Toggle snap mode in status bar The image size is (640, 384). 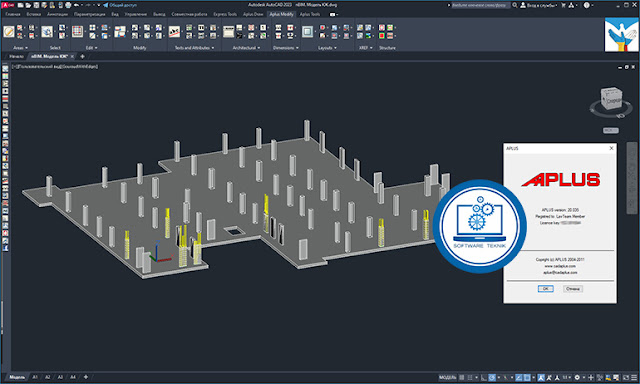coord(470,377)
